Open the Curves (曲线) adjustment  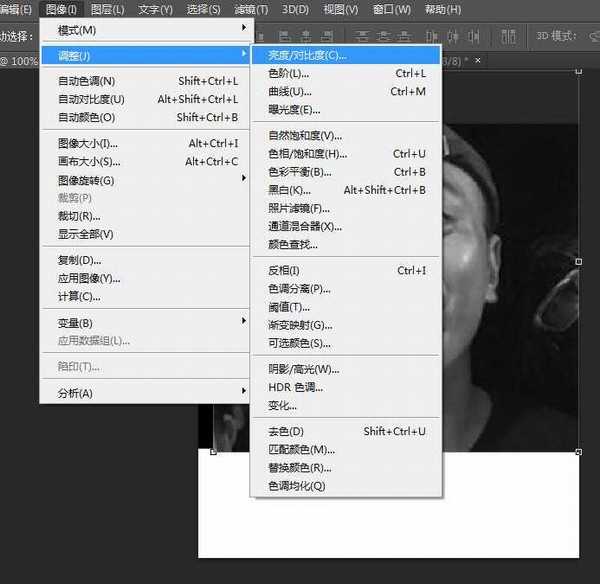point(290,91)
